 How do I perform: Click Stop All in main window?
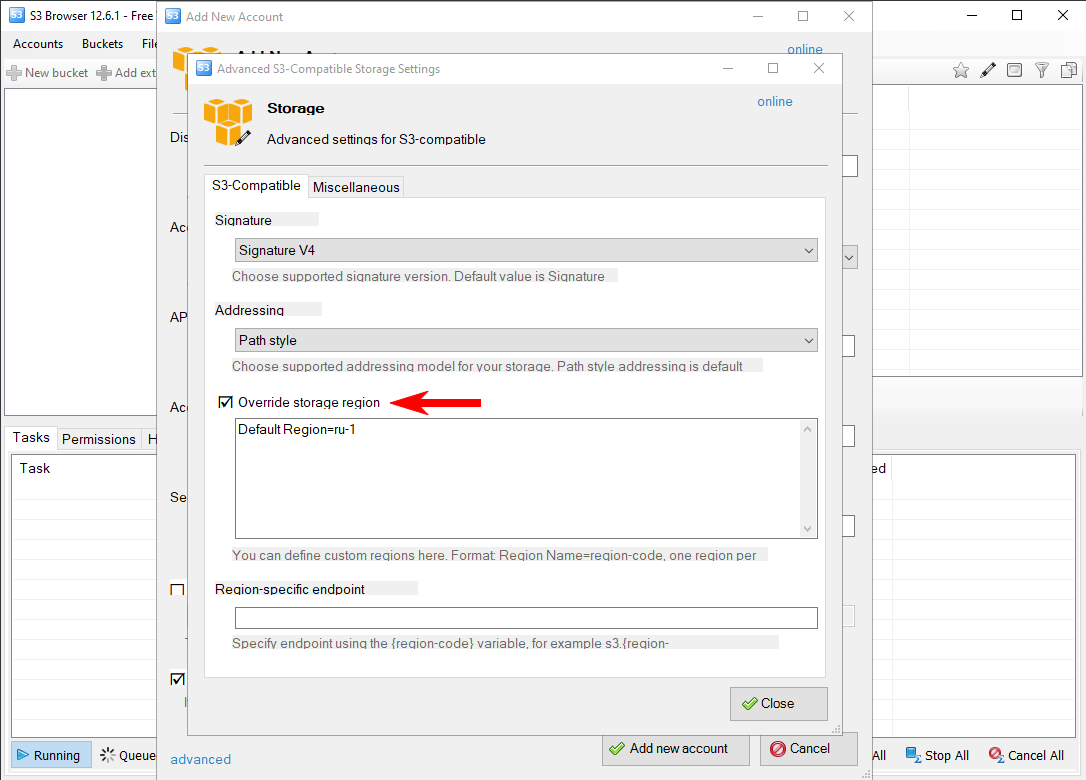pyautogui.click(x=937, y=755)
